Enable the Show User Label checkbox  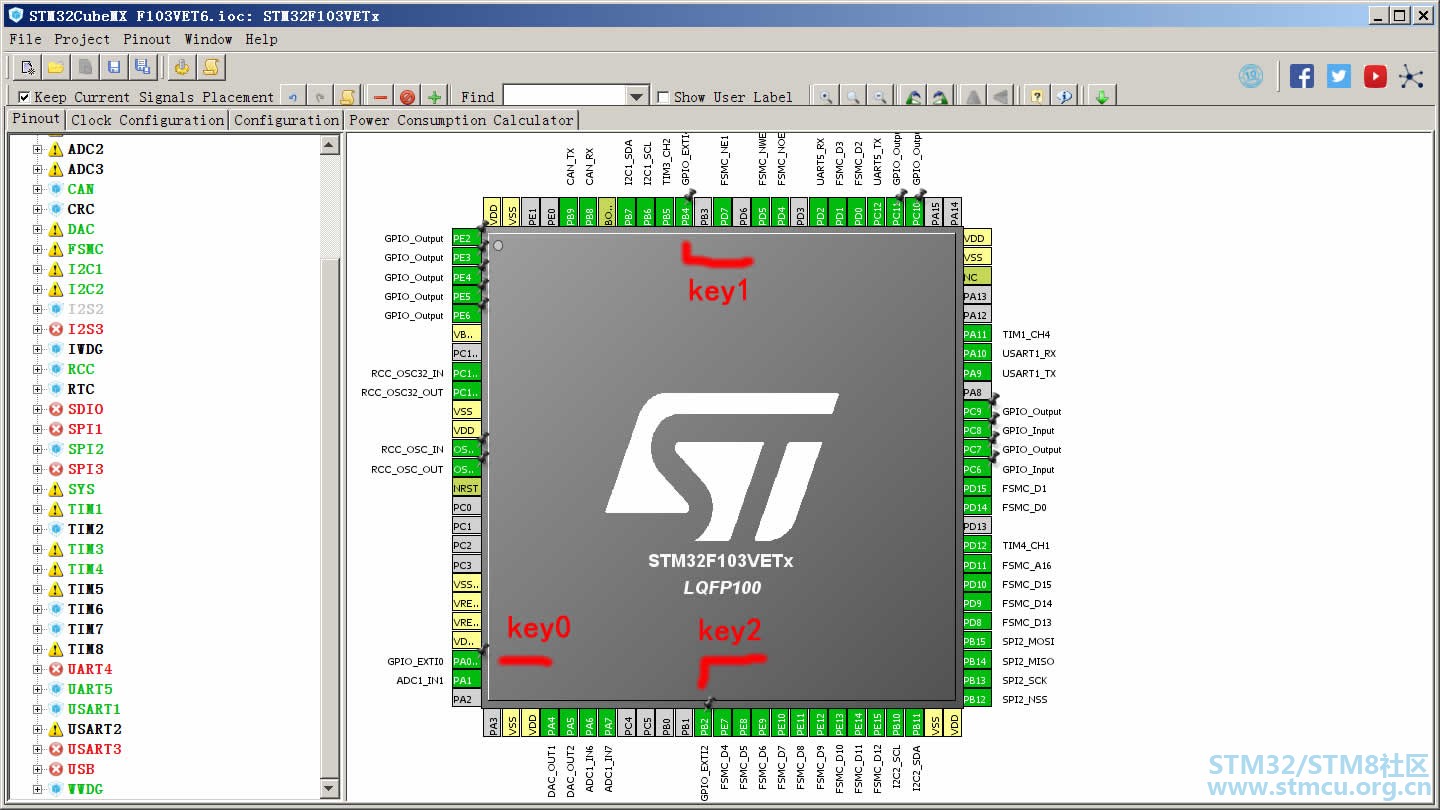point(663,97)
